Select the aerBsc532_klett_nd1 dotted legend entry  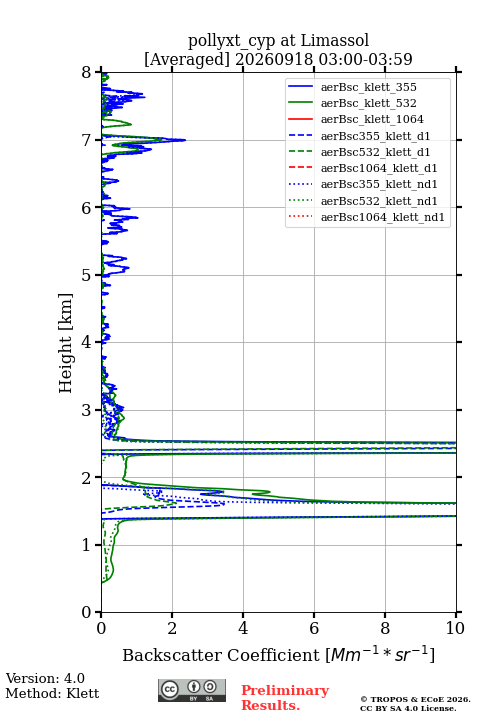coord(363,201)
